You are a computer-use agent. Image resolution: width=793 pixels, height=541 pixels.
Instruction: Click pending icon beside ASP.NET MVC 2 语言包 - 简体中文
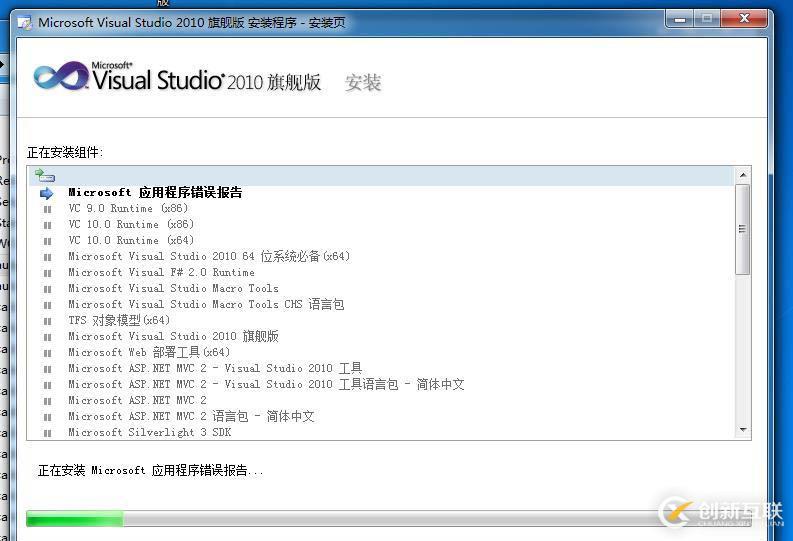click(48, 417)
